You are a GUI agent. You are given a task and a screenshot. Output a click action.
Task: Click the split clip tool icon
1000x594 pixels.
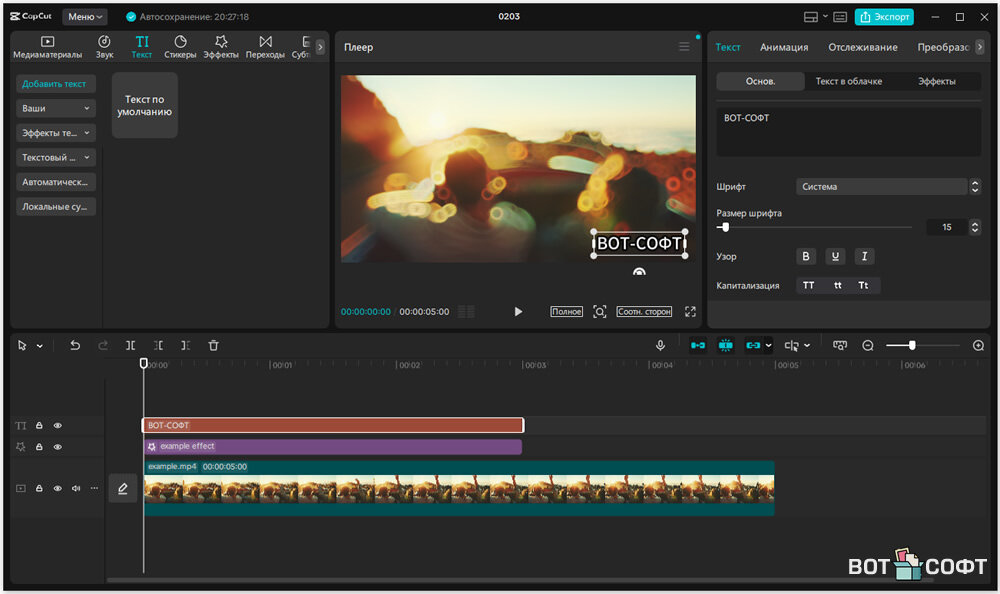(x=131, y=345)
